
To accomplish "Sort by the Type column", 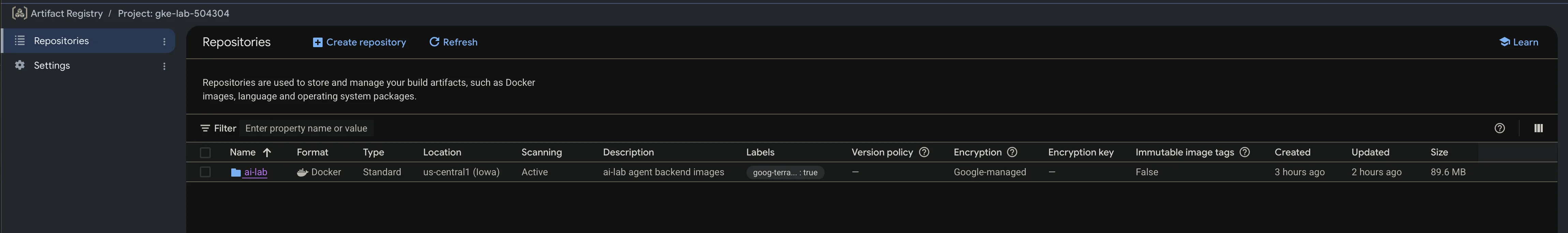I will tap(373, 152).
